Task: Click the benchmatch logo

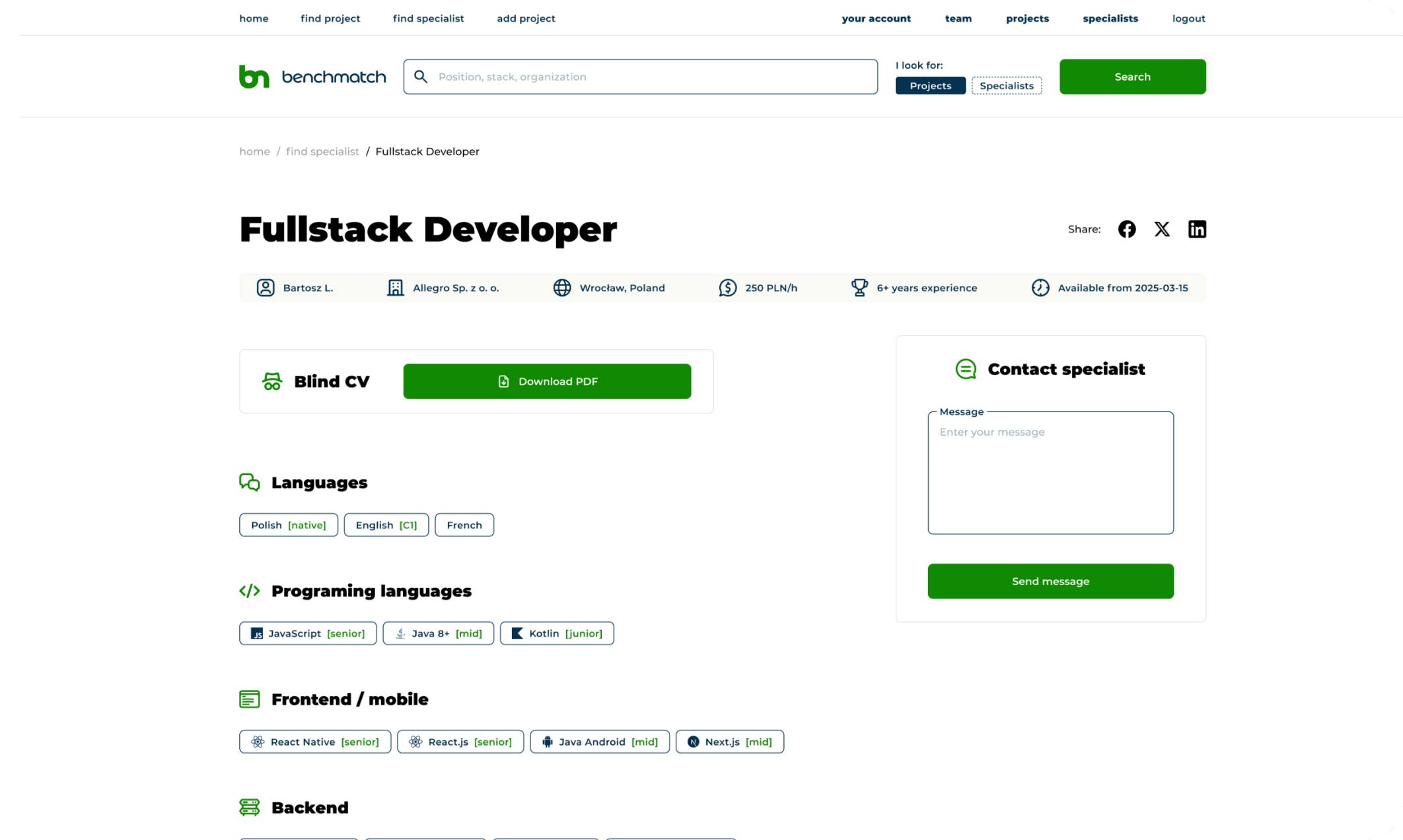Action: coord(312,77)
